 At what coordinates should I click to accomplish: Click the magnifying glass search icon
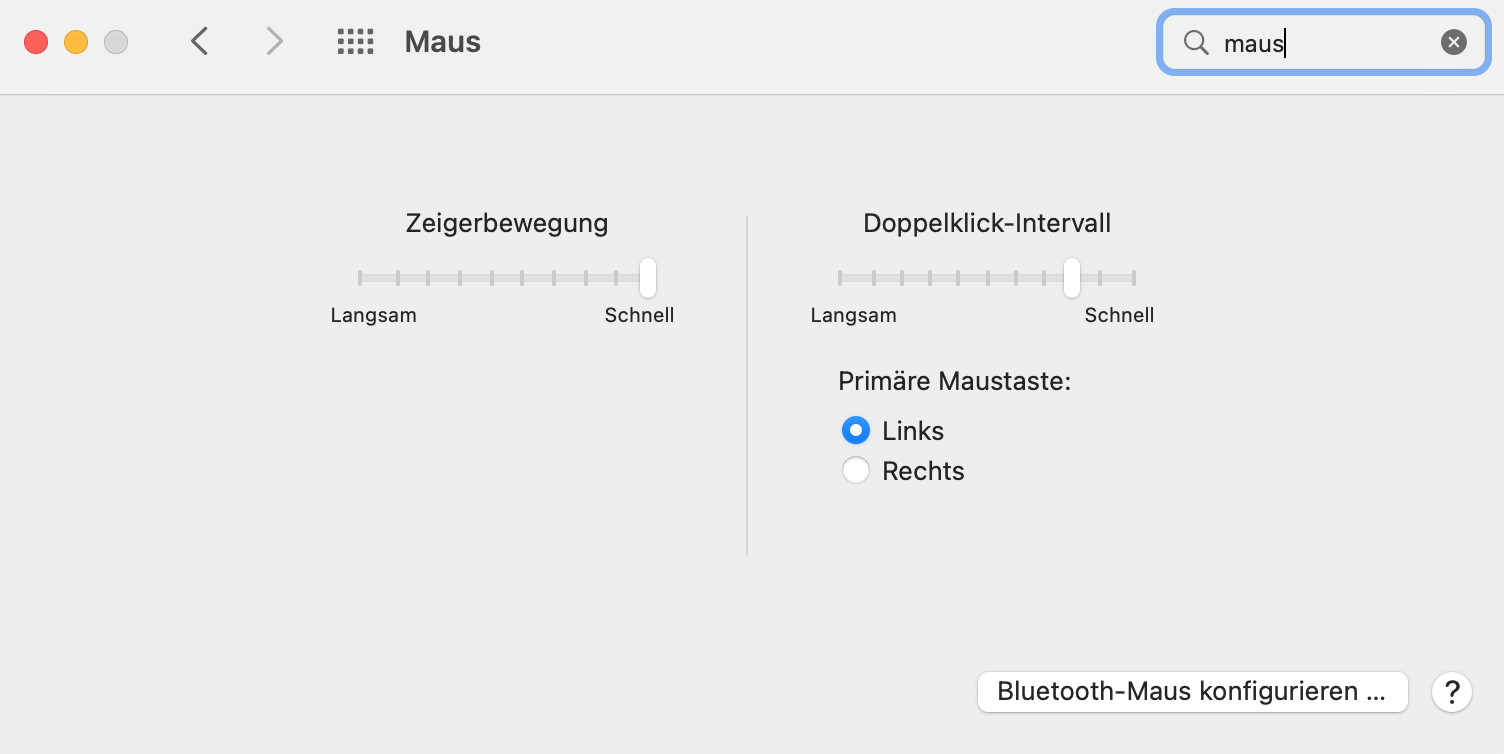click(x=1196, y=42)
